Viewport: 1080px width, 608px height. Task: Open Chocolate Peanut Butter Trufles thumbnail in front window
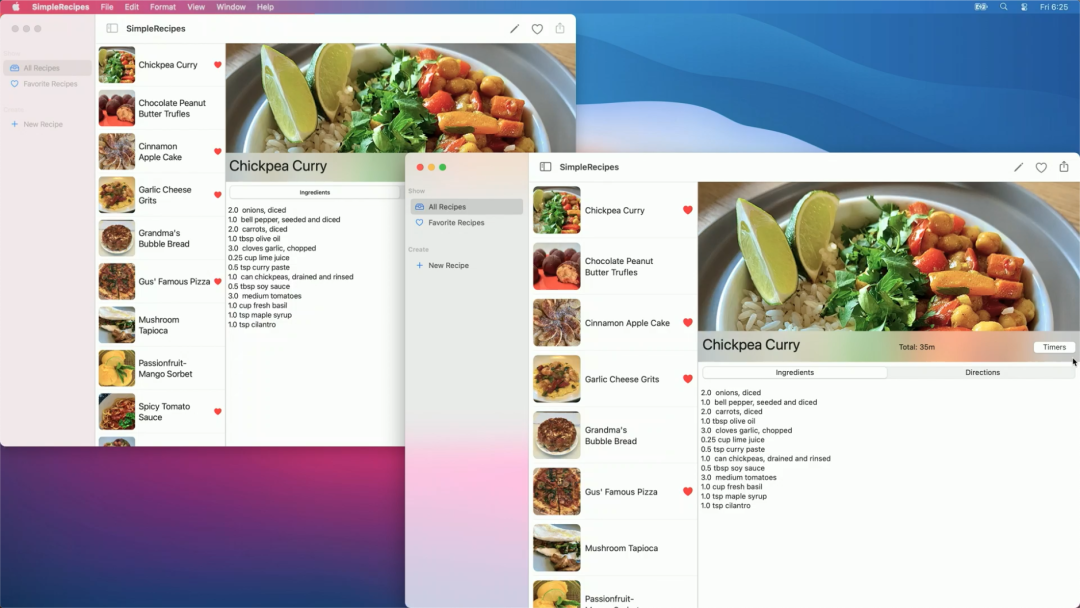pos(557,266)
